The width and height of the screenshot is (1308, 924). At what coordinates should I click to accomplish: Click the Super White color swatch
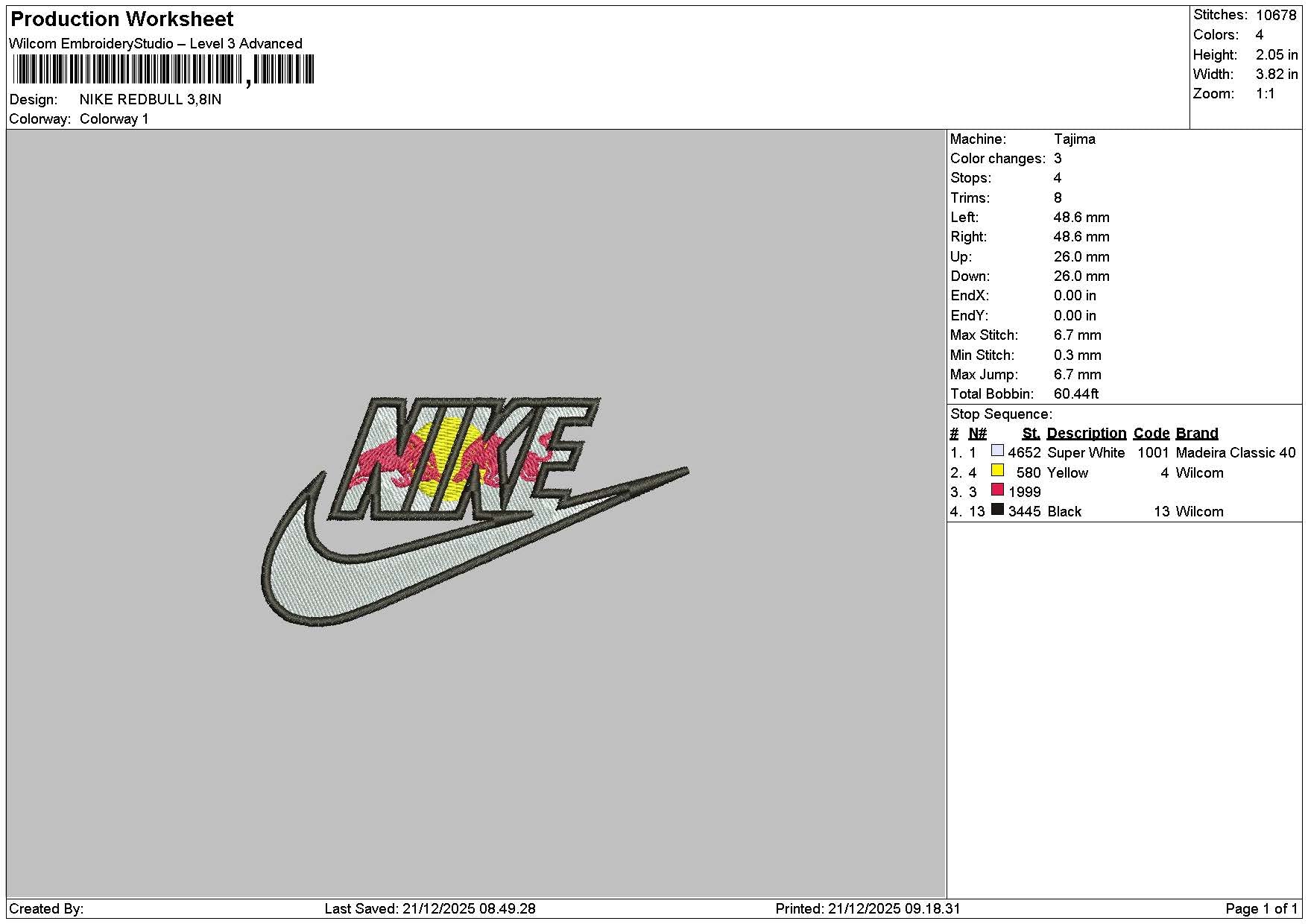(x=997, y=451)
